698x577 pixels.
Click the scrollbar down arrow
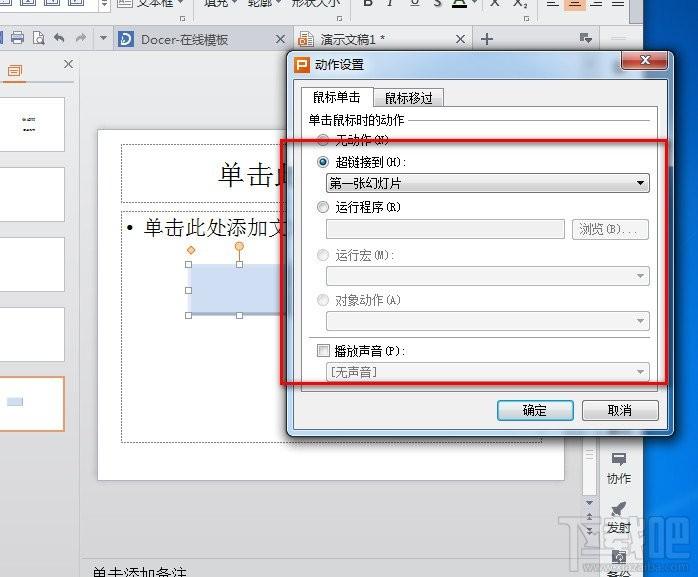click(589, 503)
